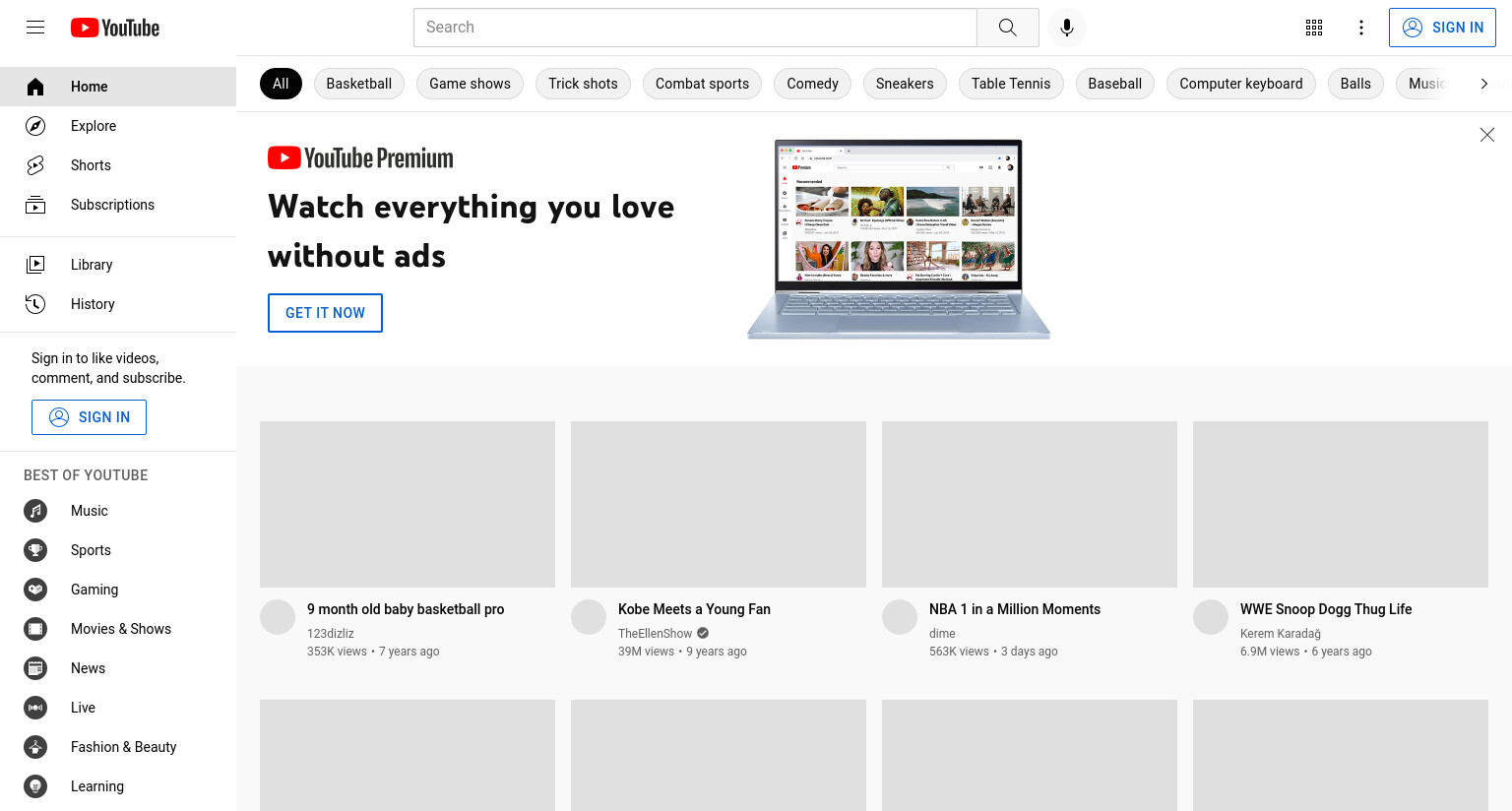Image resolution: width=1512 pixels, height=811 pixels.
Task: Click the search magnifier button
Action: click(1008, 28)
